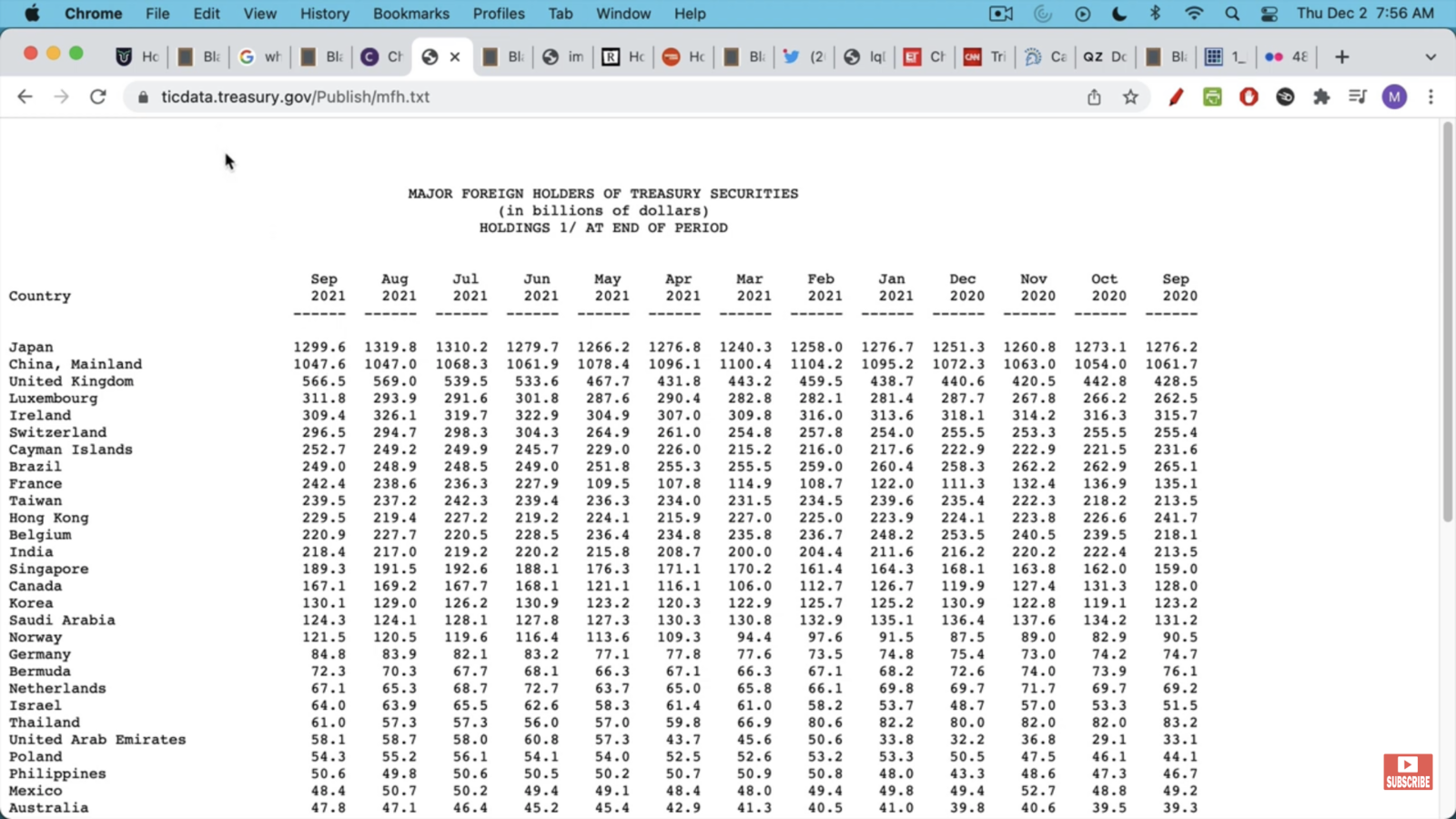
Task: Click the play circle menu bar icon
Action: (1082, 14)
